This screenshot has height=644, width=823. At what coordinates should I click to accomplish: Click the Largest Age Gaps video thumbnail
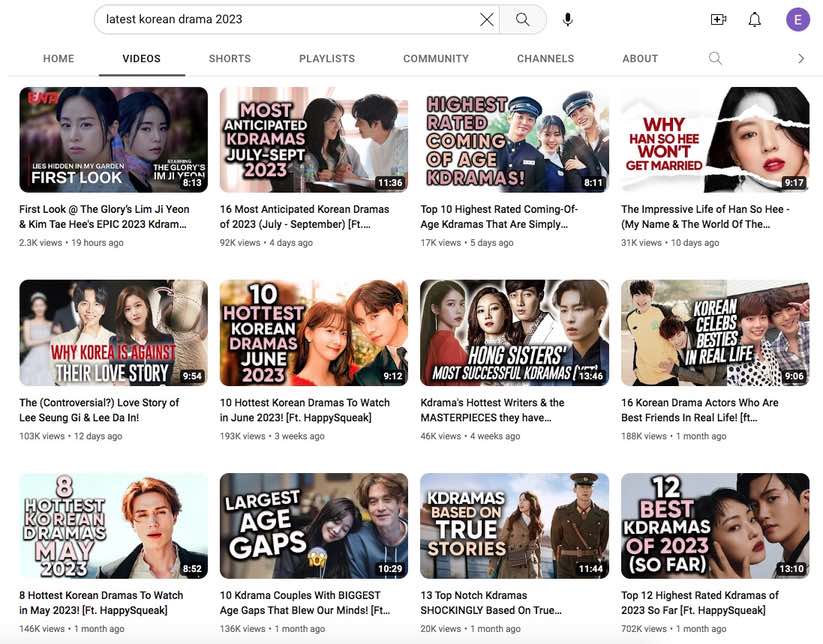click(x=313, y=525)
